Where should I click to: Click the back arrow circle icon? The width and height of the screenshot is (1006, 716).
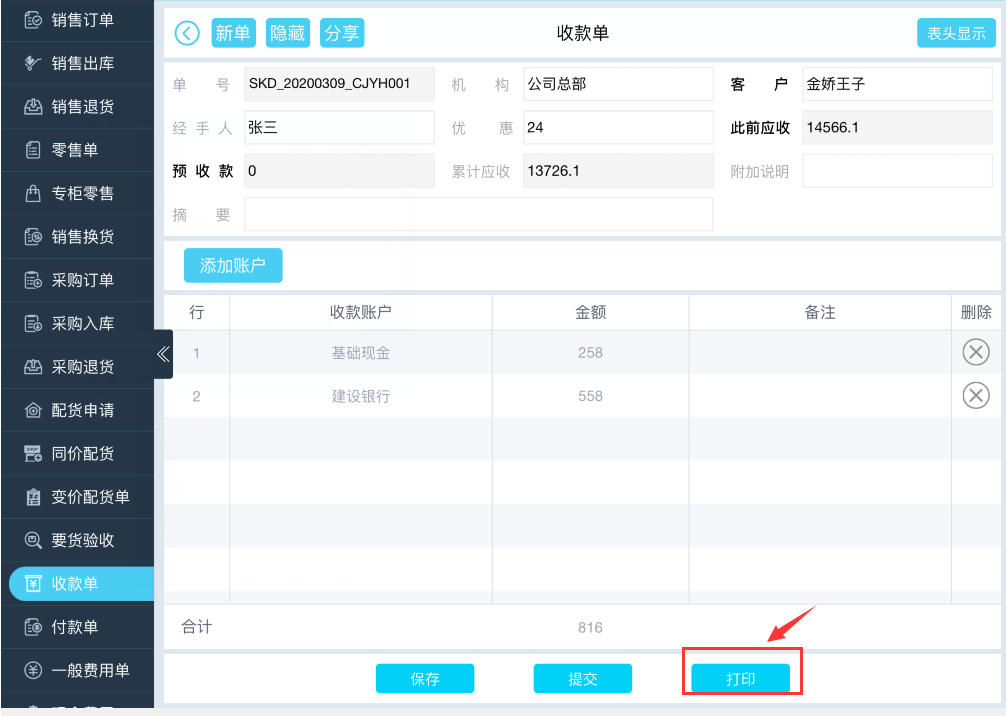187,33
